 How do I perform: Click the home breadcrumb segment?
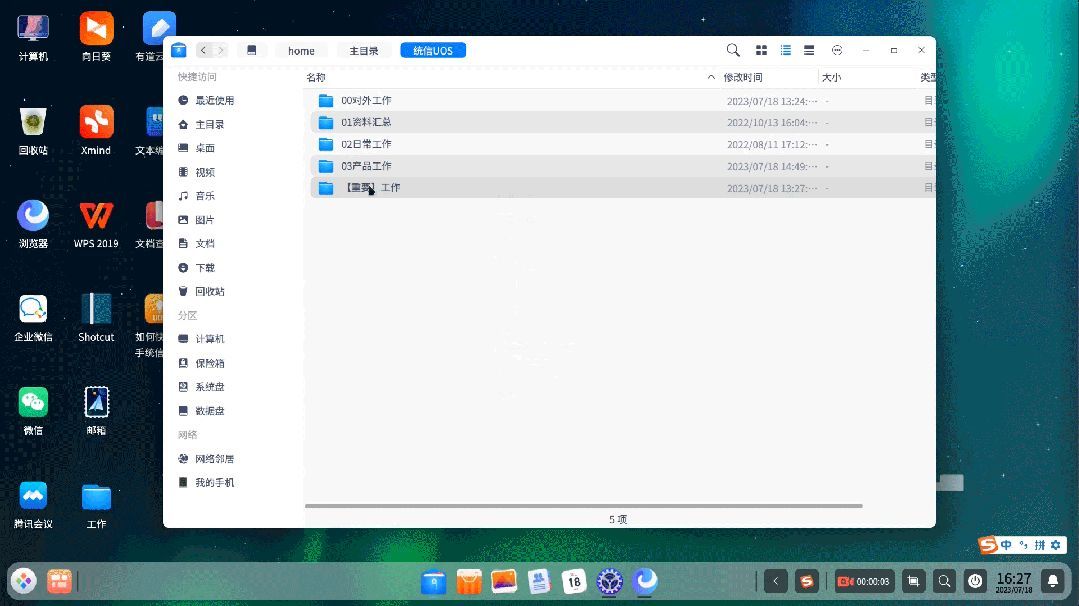tap(301, 51)
